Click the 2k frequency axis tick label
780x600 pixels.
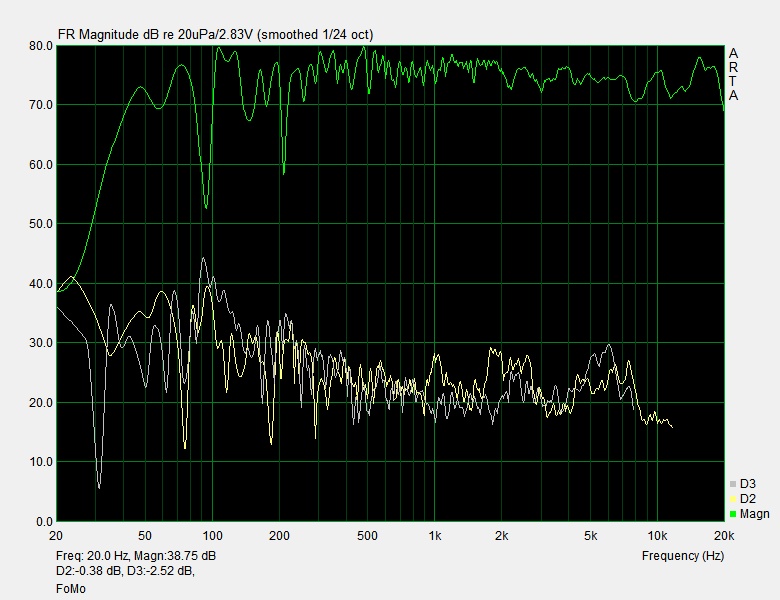pos(501,536)
